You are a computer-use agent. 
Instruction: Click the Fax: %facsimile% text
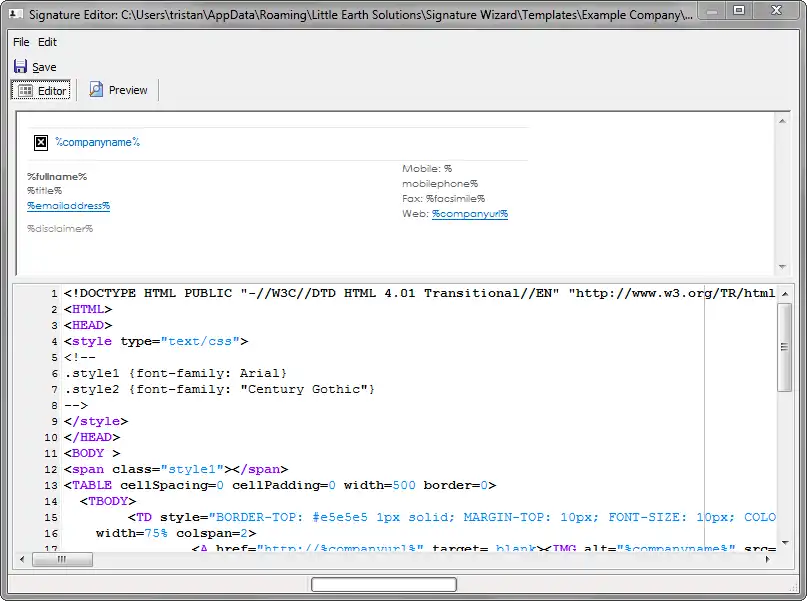[444, 199]
